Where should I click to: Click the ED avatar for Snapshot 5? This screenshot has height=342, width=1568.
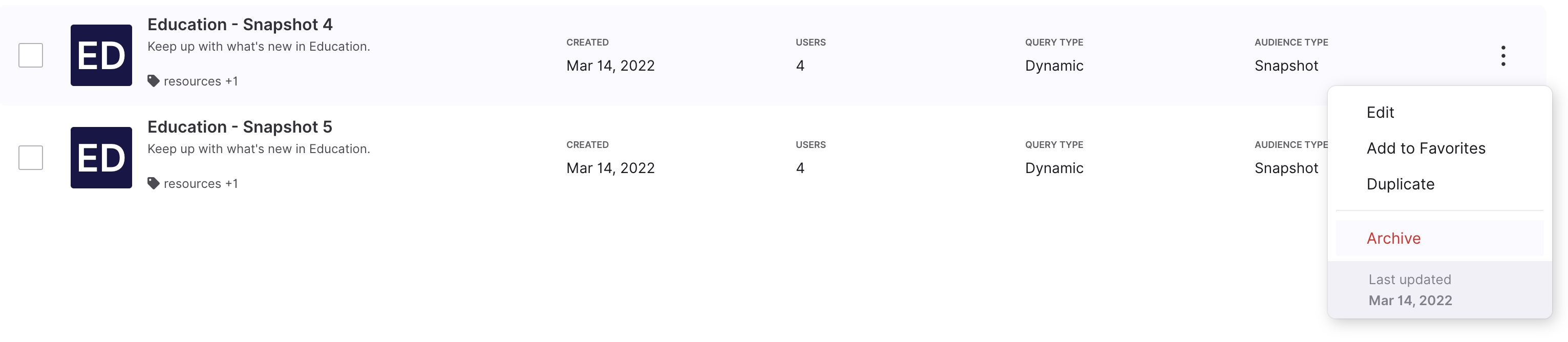101,158
